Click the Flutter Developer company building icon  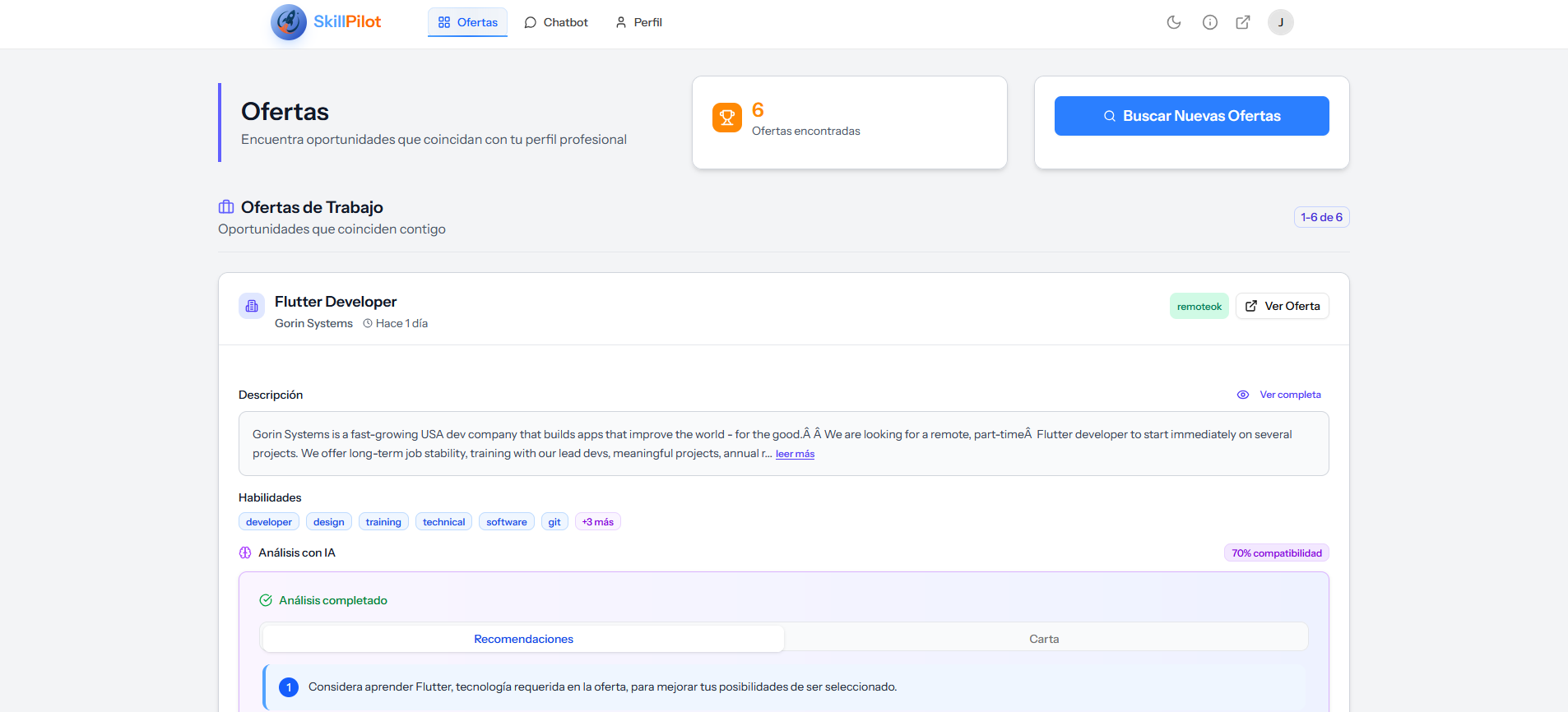coord(252,306)
